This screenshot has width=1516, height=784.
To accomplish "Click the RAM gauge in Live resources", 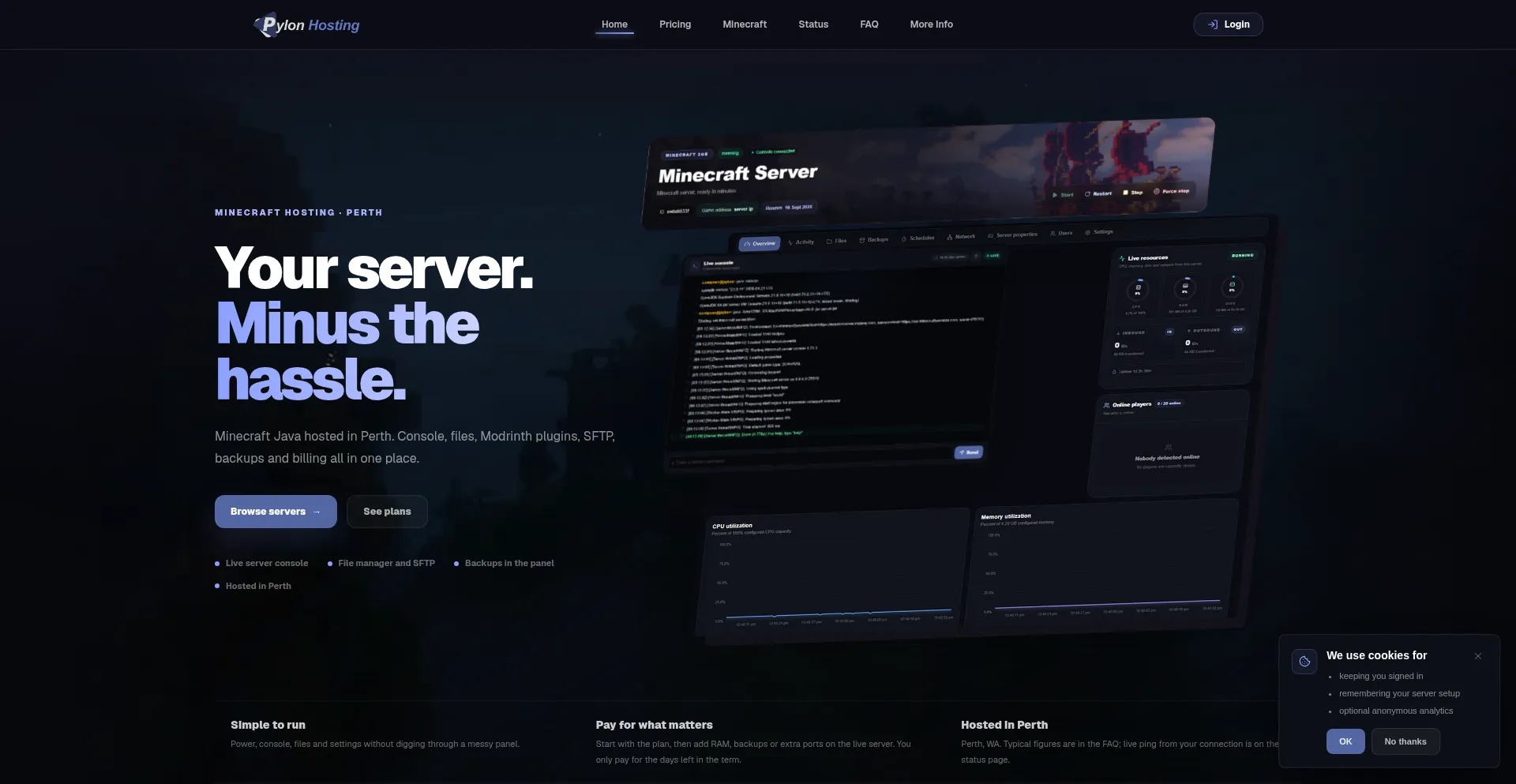I will pyautogui.click(x=1184, y=287).
